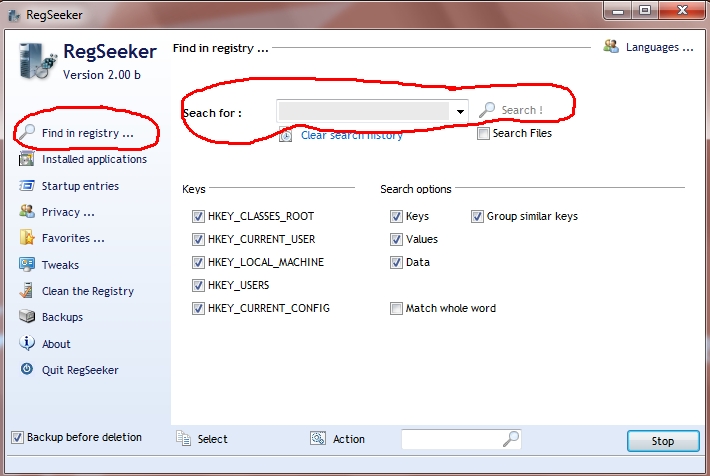
Task: Click the magnifier icon beside Search !
Action: 487,110
